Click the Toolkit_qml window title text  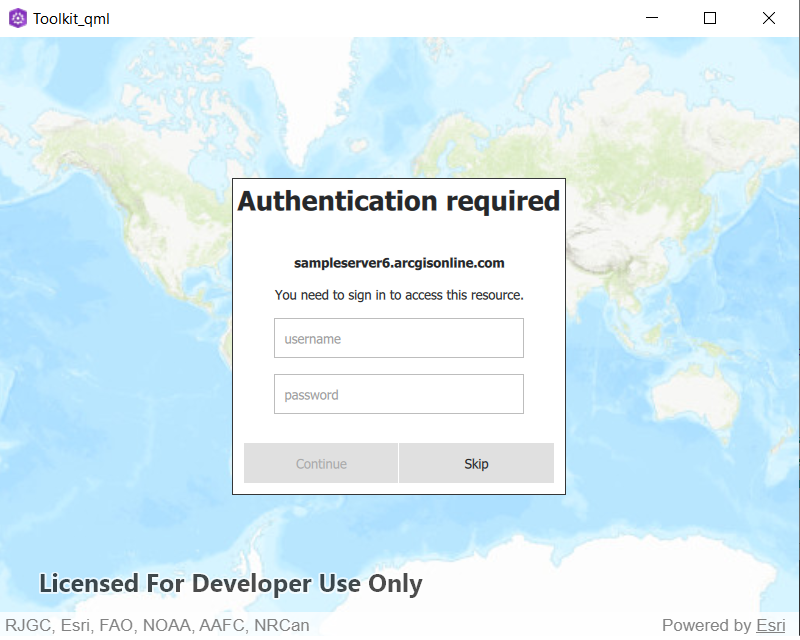[x=70, y=18]
